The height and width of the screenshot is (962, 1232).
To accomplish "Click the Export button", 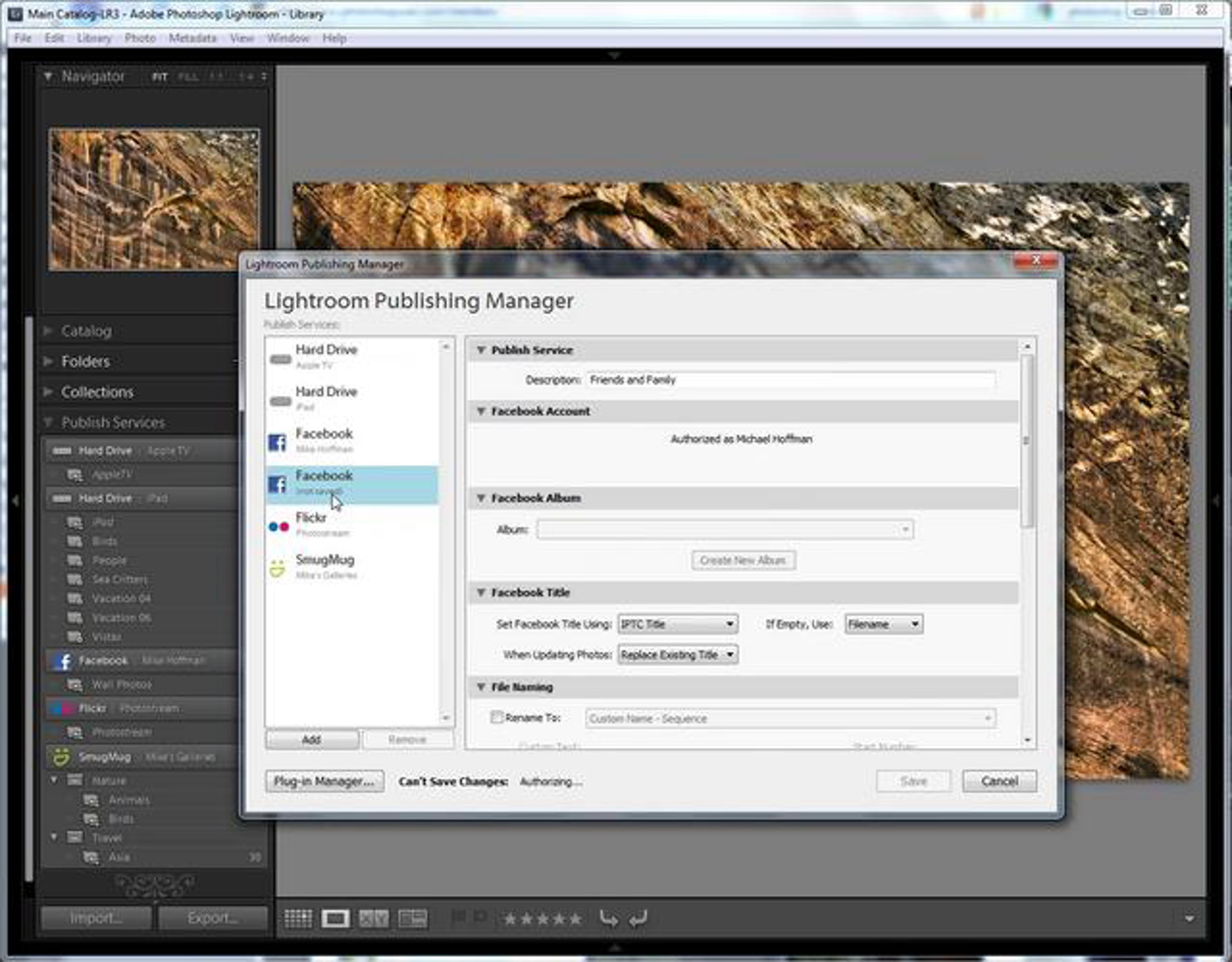I will coord(213,918).
